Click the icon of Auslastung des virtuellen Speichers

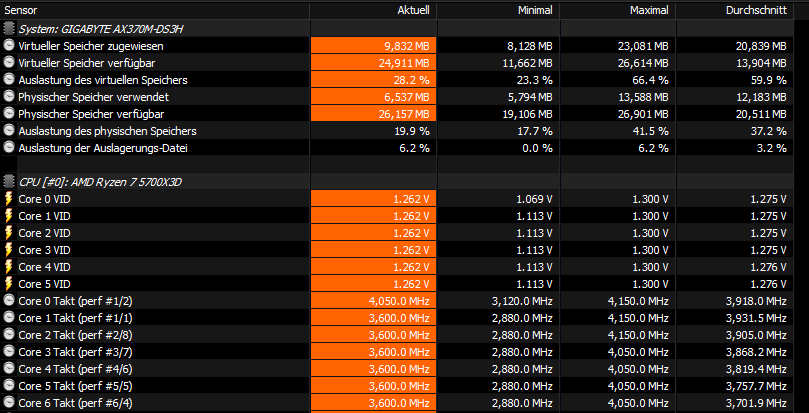(x=9, y=80)
